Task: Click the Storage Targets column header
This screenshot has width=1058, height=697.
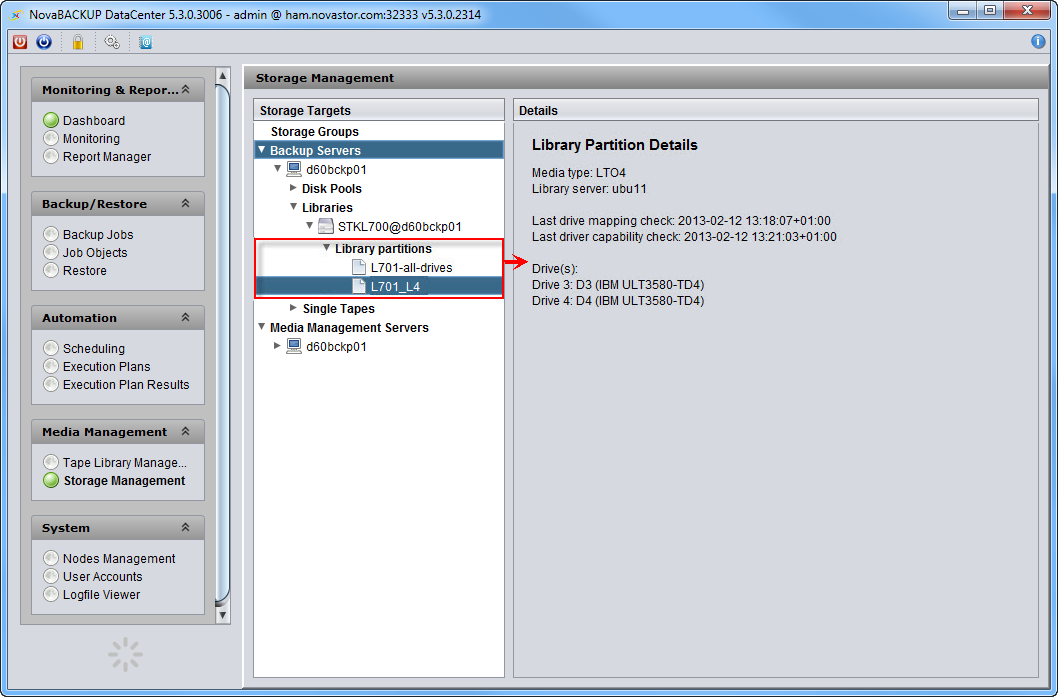Action: click(379, 110)
